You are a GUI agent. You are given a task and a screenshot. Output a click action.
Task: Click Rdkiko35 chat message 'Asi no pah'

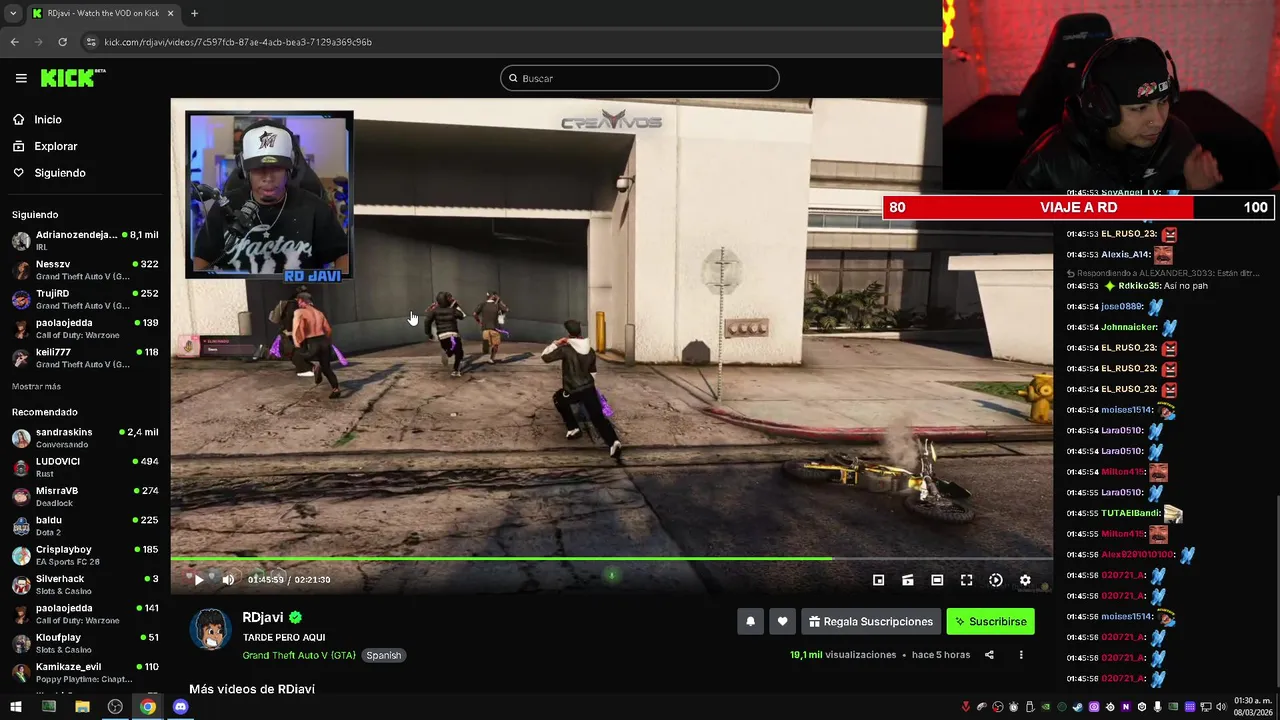(1185, 286)
